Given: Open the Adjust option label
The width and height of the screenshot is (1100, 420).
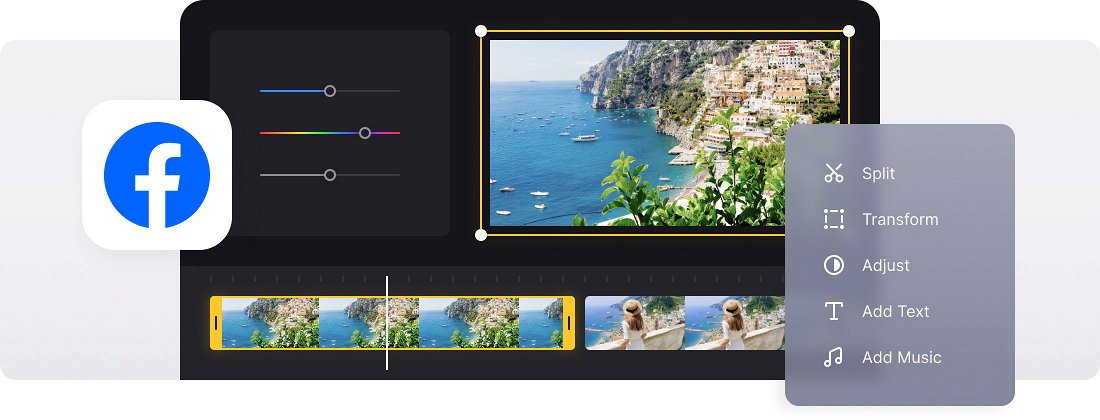Looking at the screenshot, I should coord(885,265).
